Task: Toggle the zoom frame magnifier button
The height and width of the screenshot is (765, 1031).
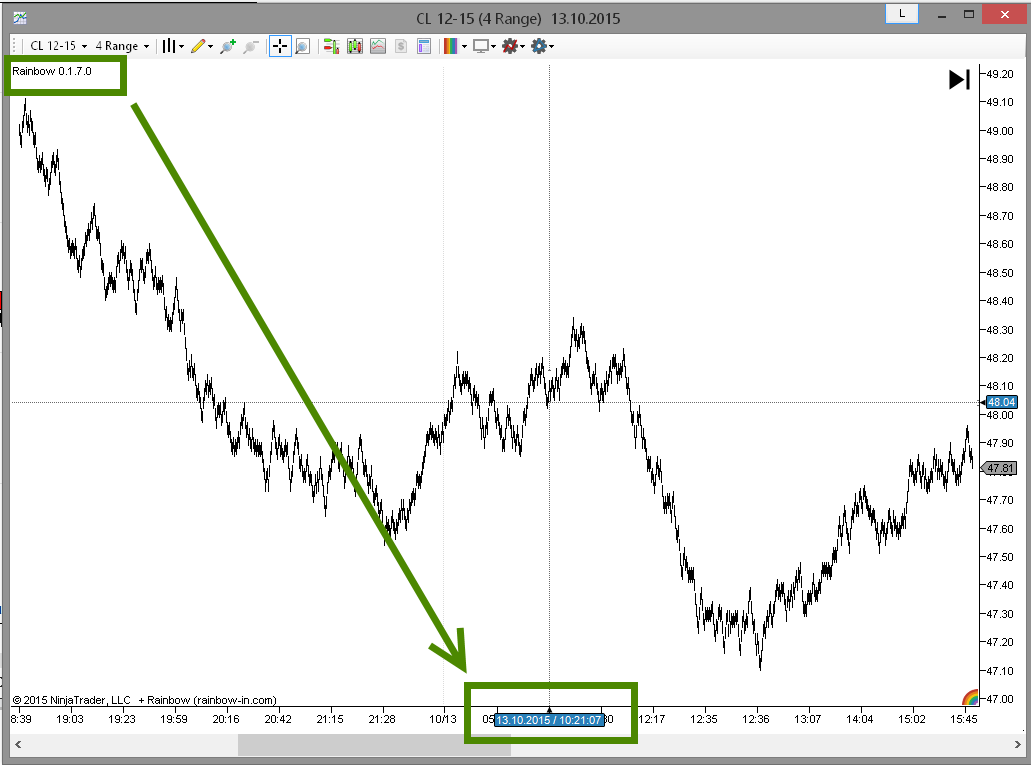Action: (302, 46)
